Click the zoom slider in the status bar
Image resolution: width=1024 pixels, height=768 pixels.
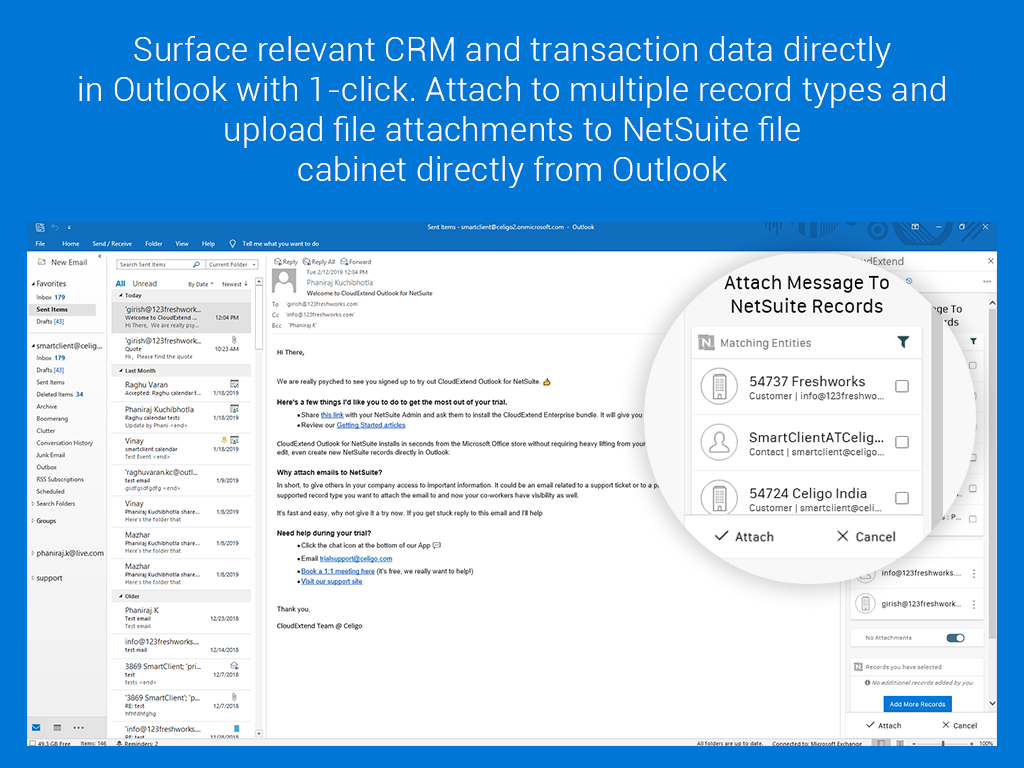[943, 743]
